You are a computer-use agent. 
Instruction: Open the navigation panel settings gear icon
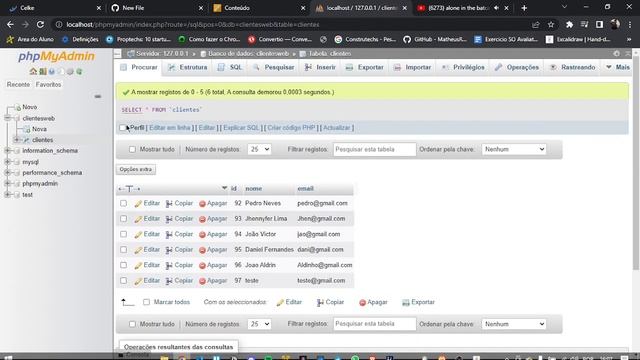pyautogui.click(x=70, y=71)
